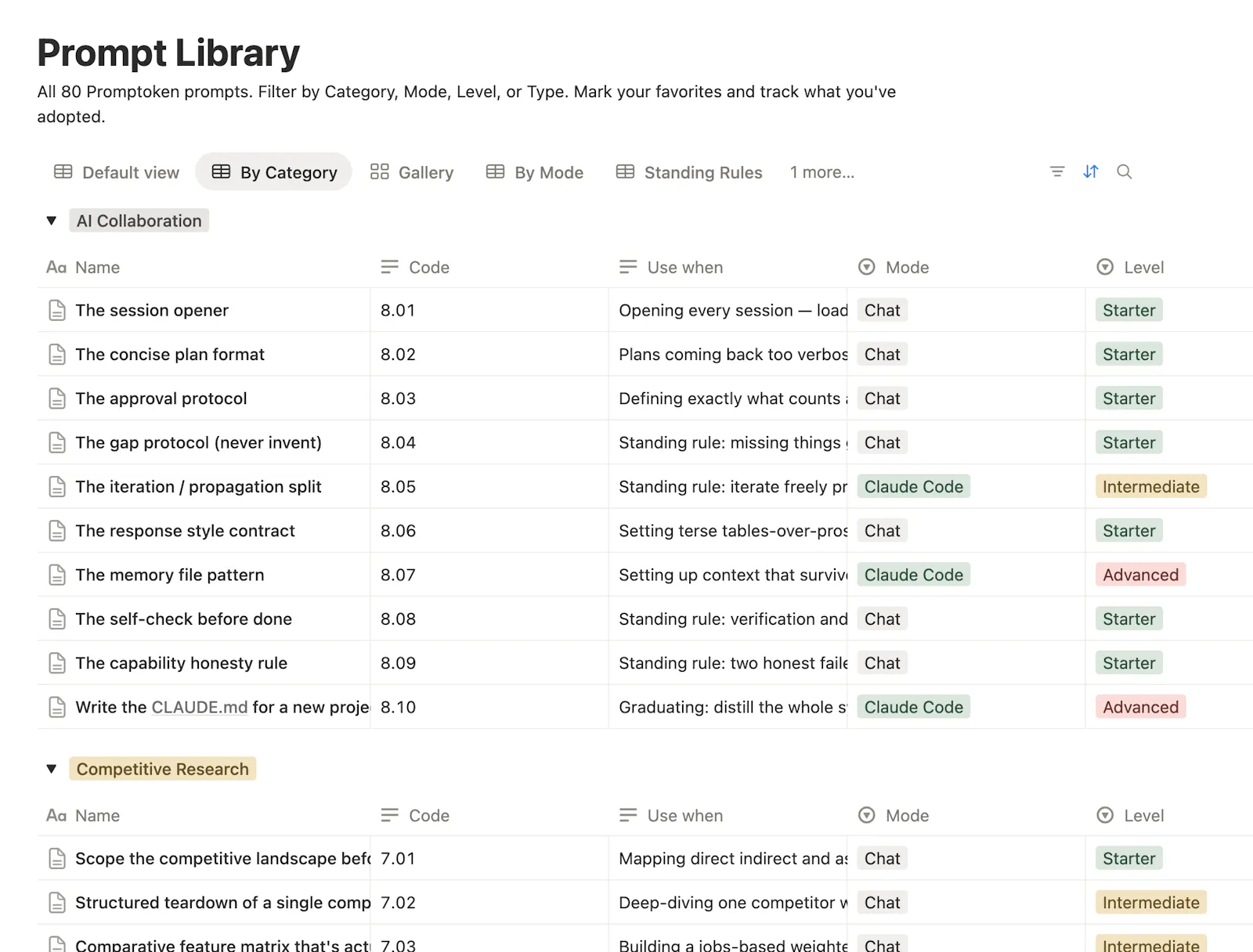
Task: Click the Chat tag in row 8.04
Action: tap(882, 442)
